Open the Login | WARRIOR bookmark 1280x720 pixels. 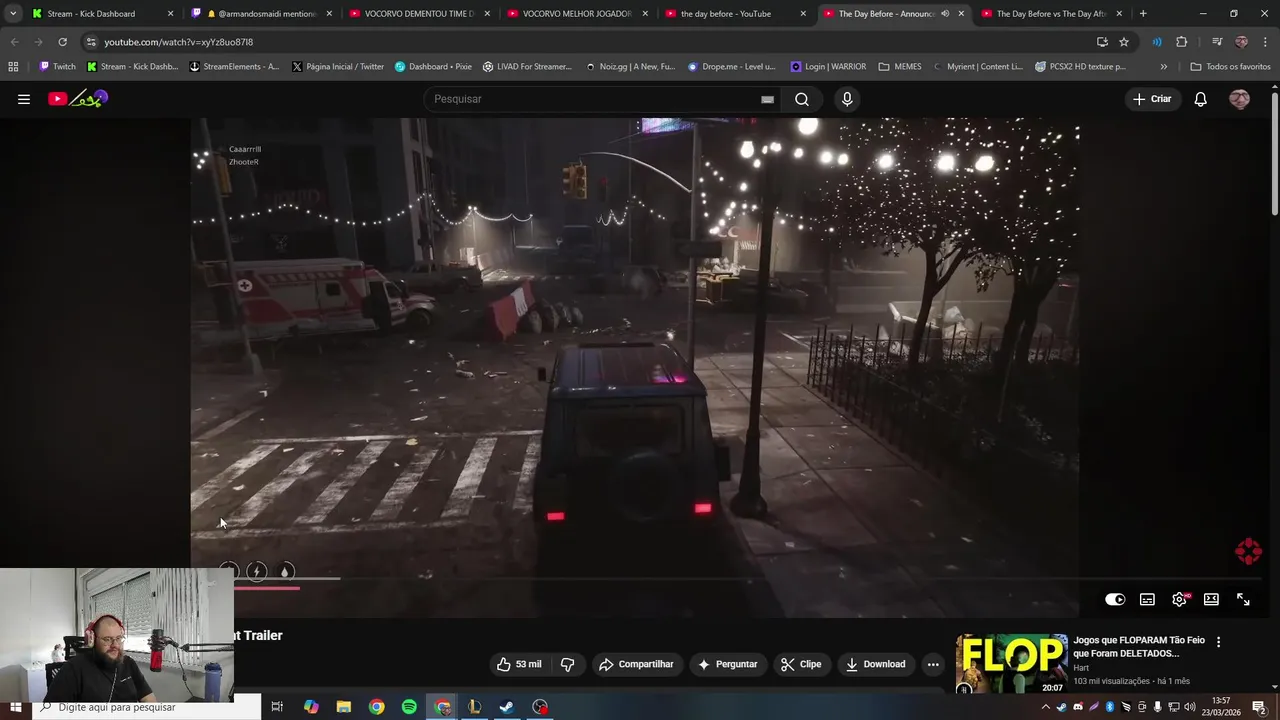828,67
